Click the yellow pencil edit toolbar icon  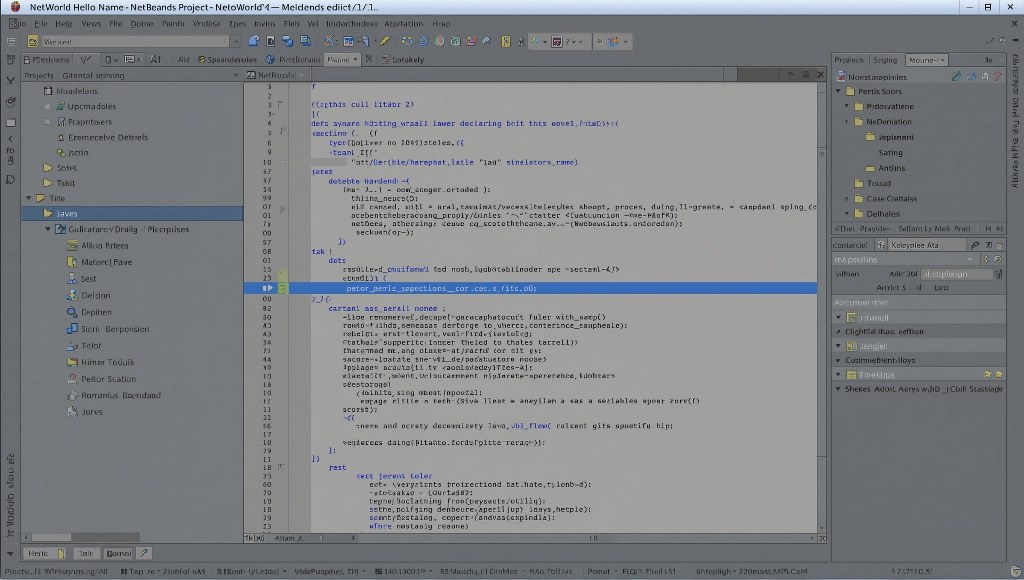[385, 41]
